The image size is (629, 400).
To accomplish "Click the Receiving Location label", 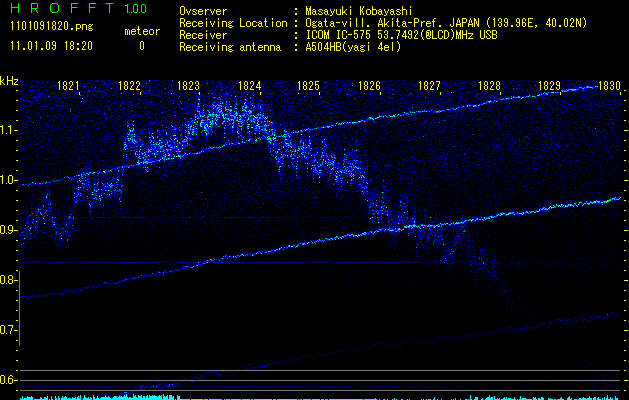I will point(233,23).
